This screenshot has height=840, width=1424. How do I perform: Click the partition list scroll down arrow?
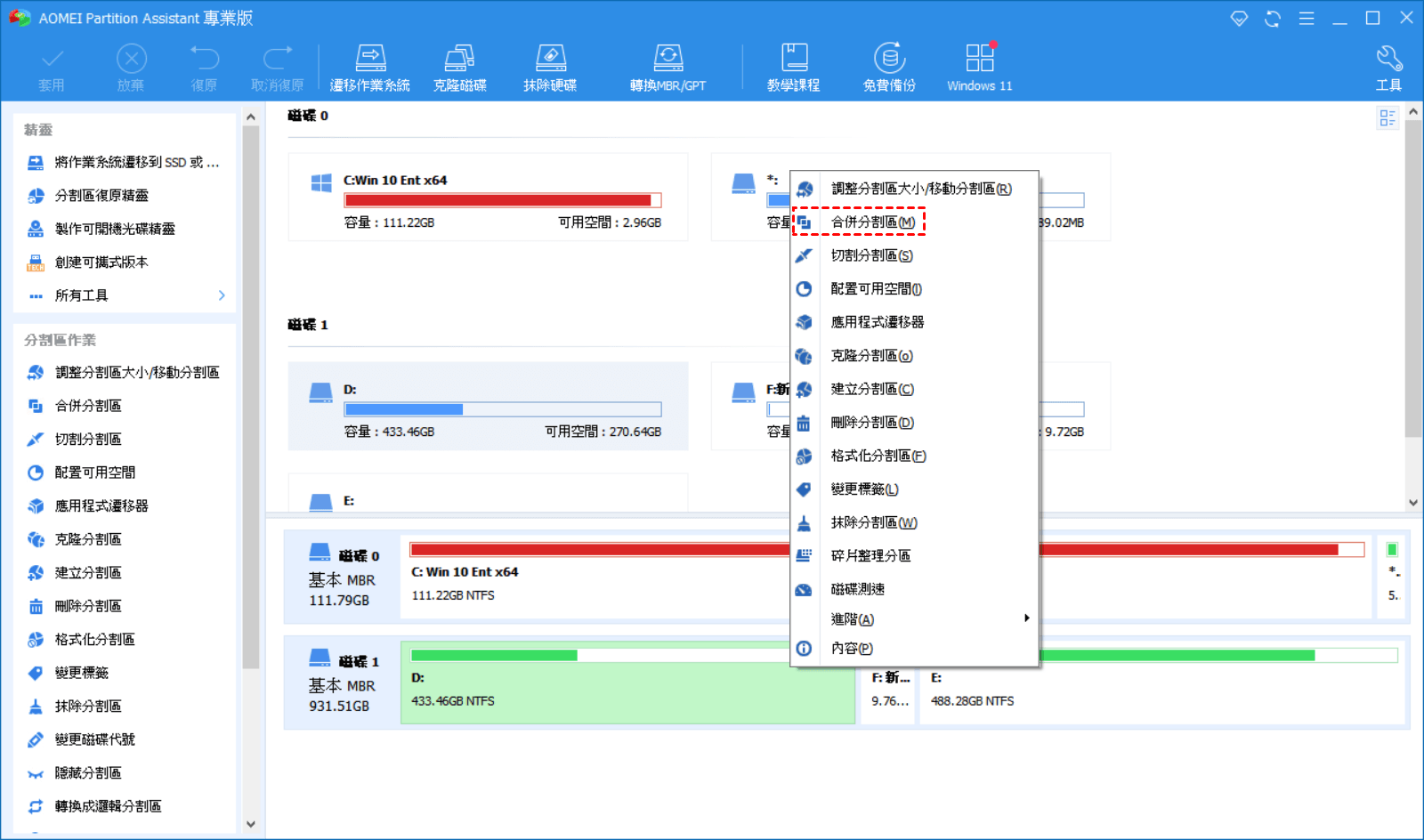click(1412, 503)
